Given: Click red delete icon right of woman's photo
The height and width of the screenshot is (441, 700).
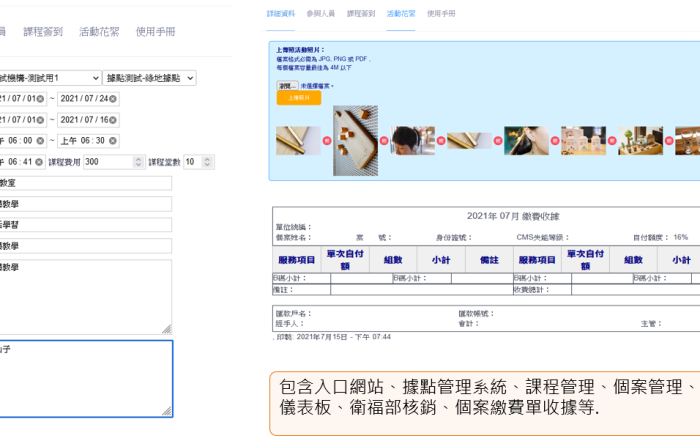Looking at the screenshot, I should [441, 141].
